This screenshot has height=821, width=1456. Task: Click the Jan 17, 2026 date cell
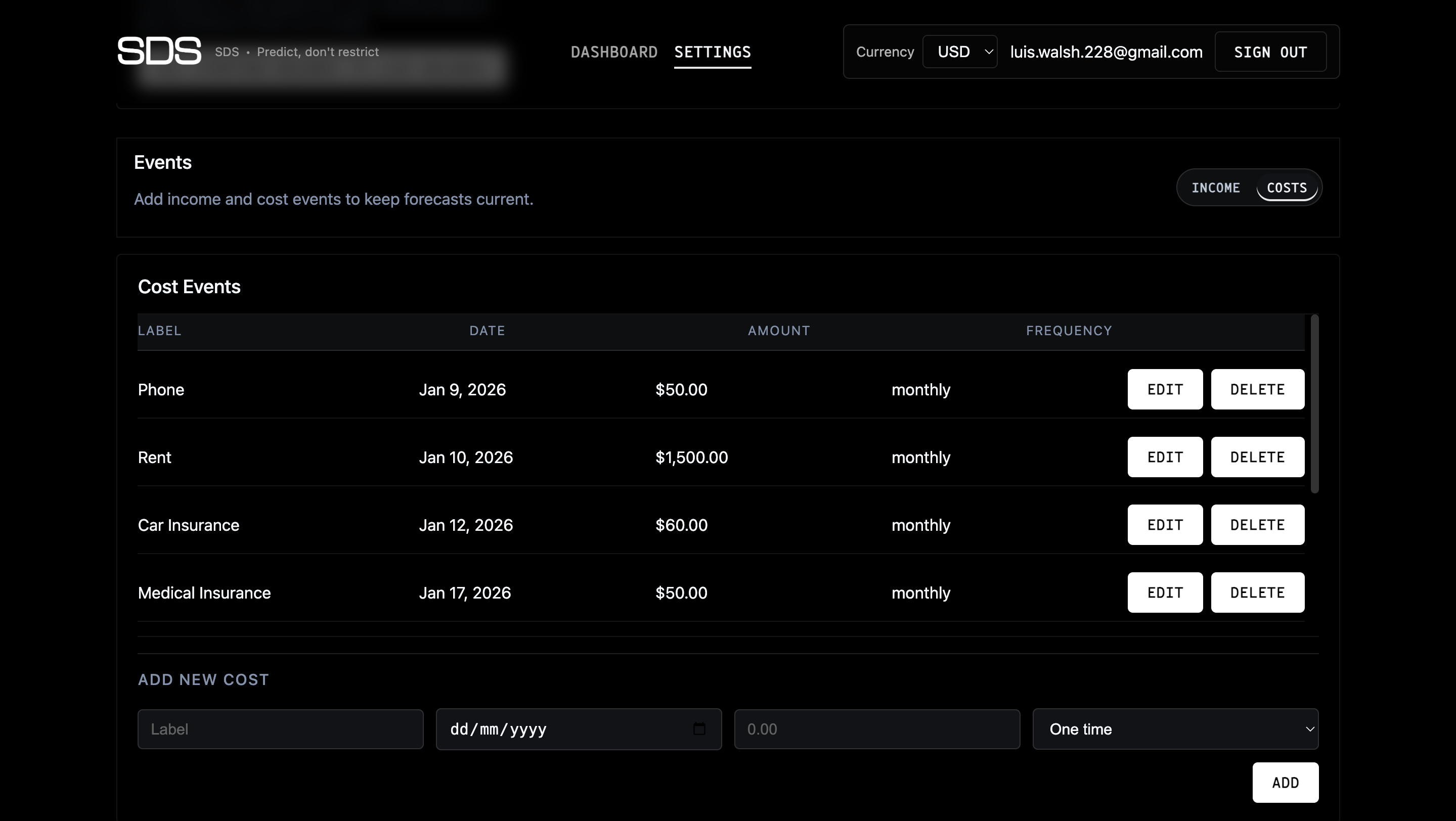465,592
